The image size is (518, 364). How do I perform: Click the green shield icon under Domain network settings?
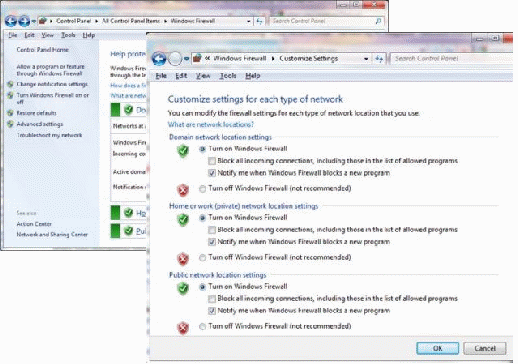click(x=183, y=151)
